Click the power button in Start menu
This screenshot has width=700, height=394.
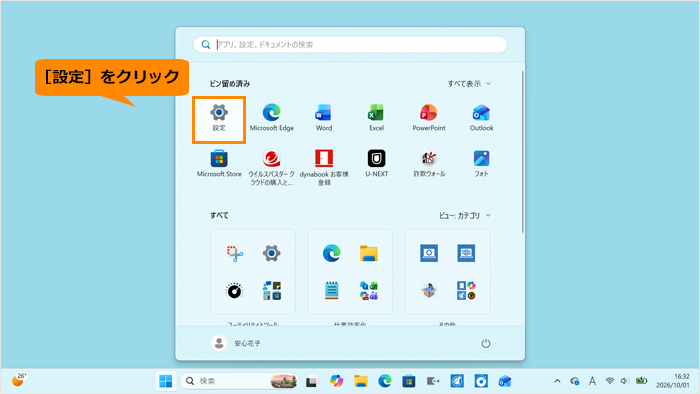(486, 343)
